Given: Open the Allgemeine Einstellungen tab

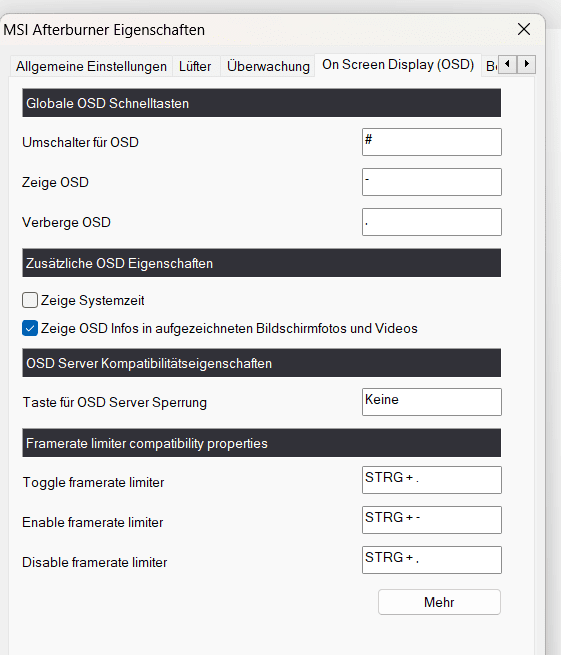Looking at the screenshot, I should [x=91, y=66].
